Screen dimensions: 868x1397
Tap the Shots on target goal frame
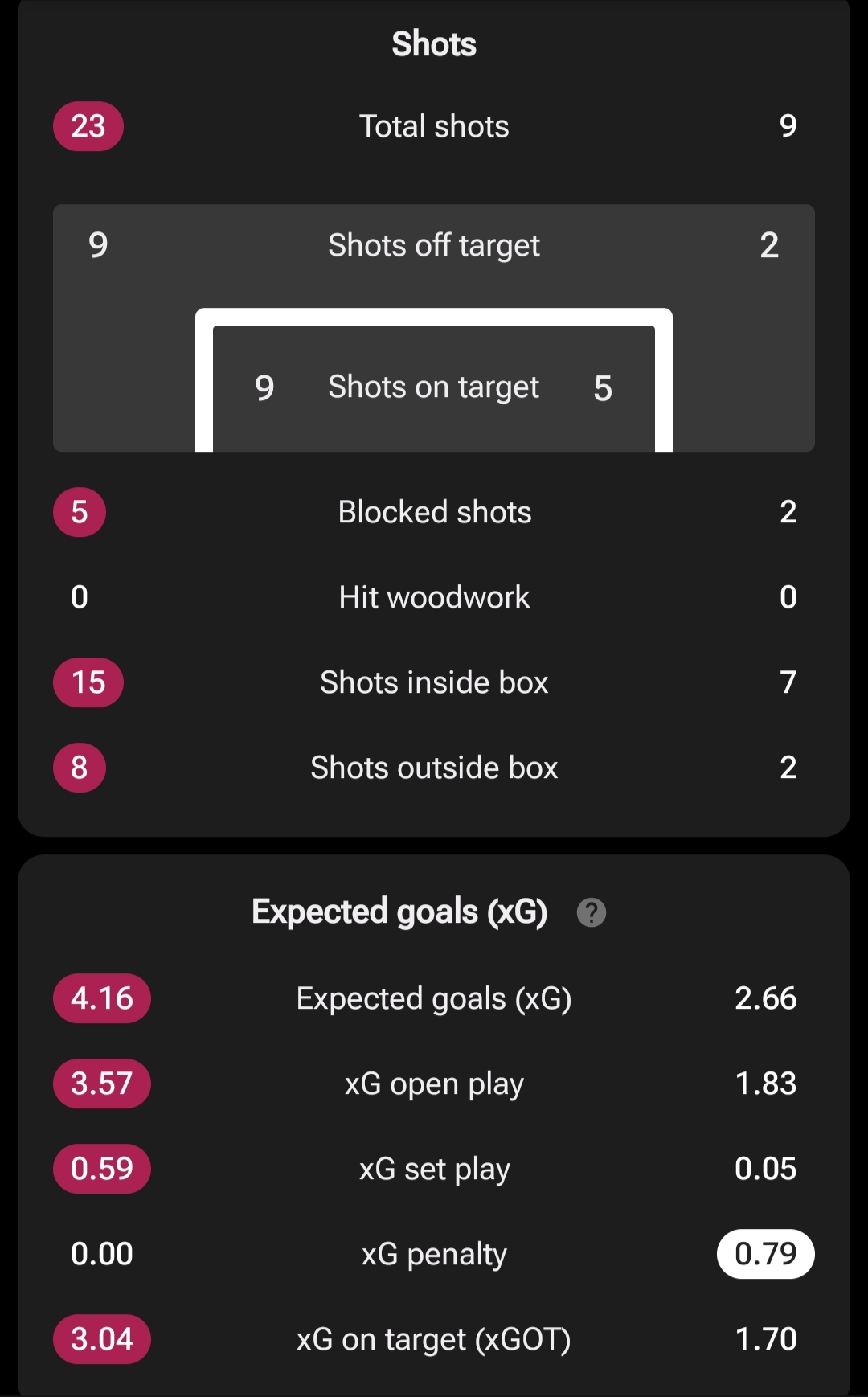click(x=434, y=380)
